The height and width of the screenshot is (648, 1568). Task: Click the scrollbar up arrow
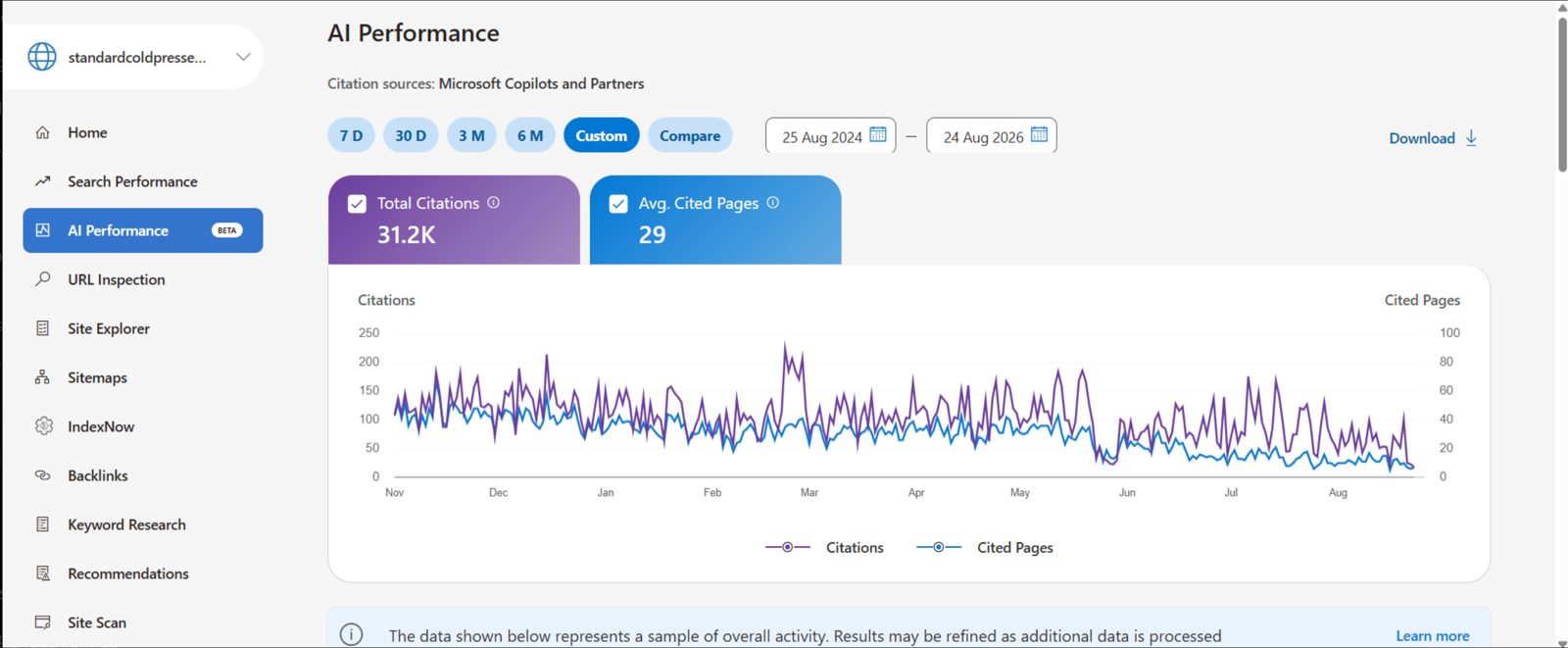pyautogui.click(x=1562, y=7)
